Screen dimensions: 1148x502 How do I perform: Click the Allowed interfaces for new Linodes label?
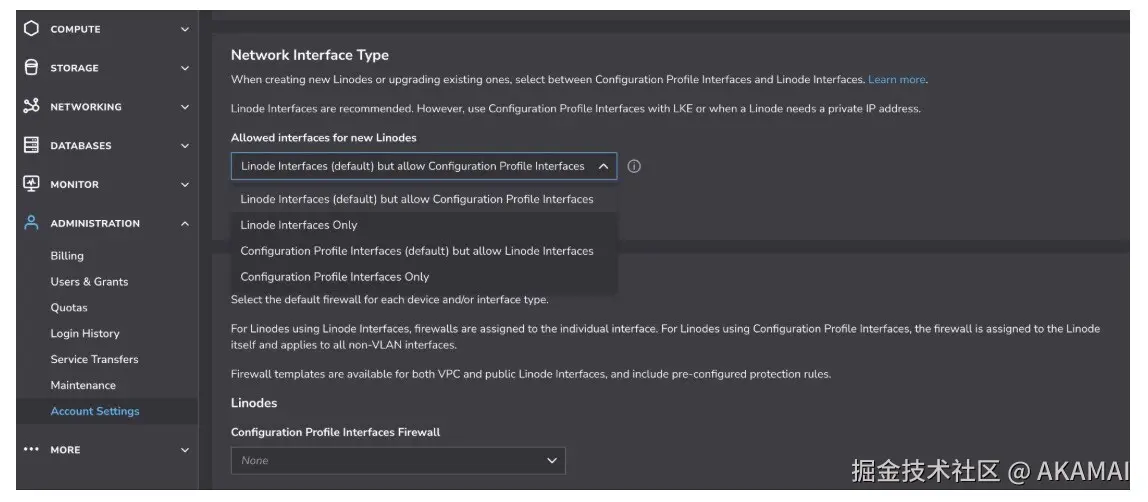[x=324, y=138]
